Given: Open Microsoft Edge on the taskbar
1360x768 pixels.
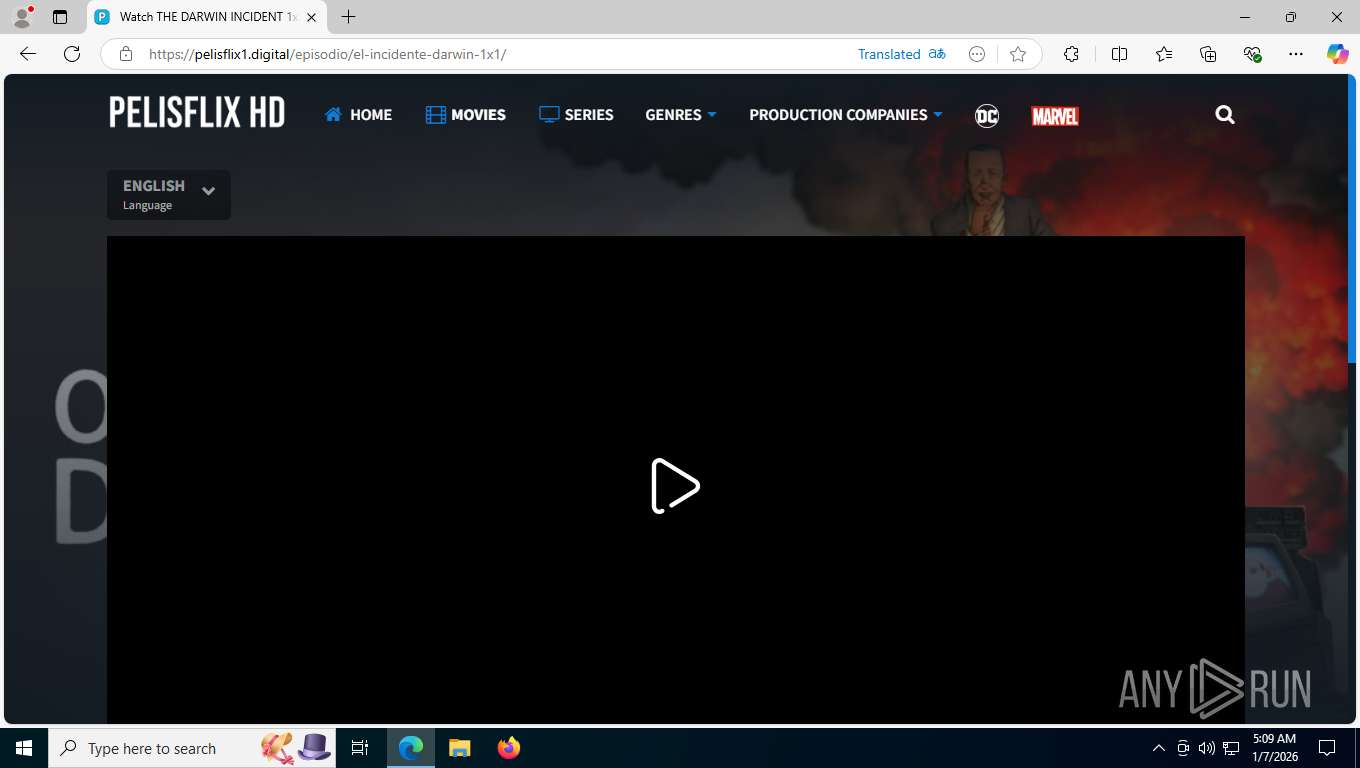Looking at the screenshot, I should pyautogui.click(x=411, y=748).
